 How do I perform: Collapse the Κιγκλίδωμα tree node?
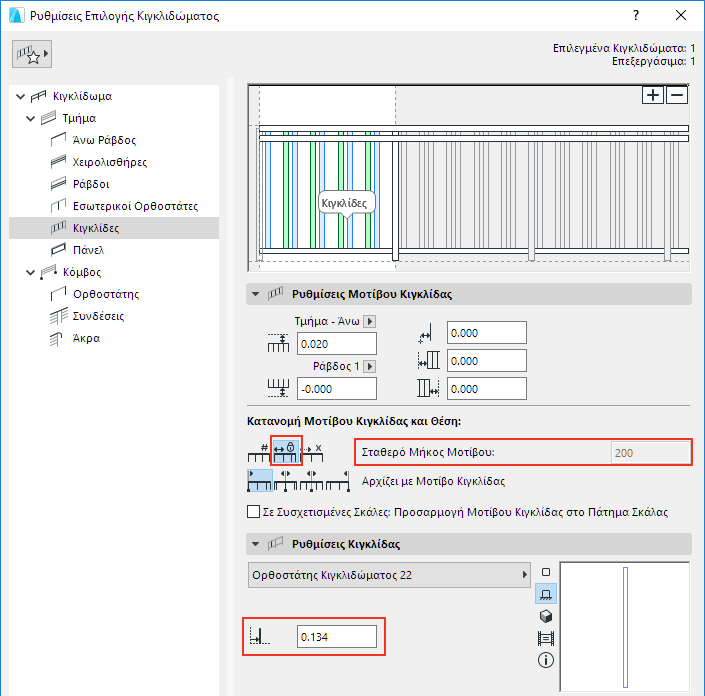(20, 96)
